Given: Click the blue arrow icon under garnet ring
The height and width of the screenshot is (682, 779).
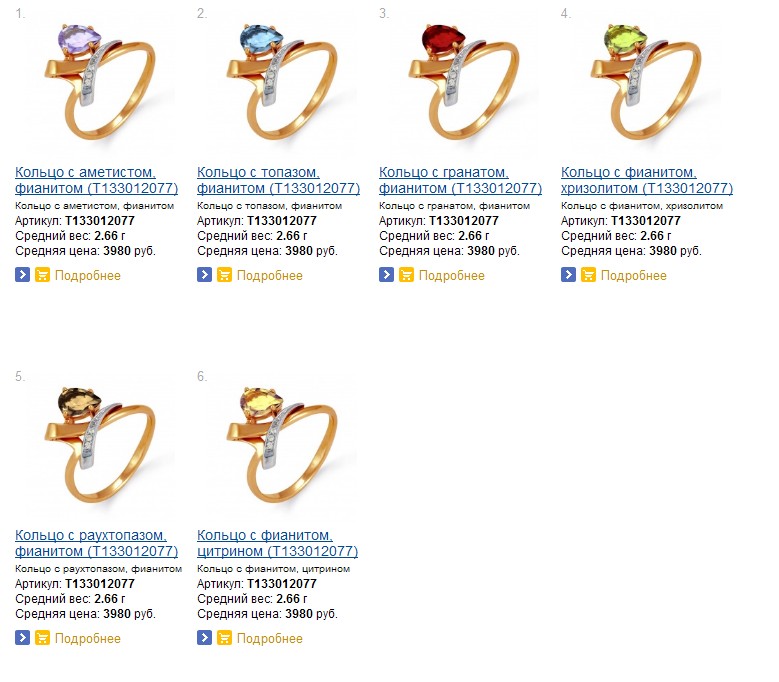Looking at the screenshot, I should tap(386, 275).
